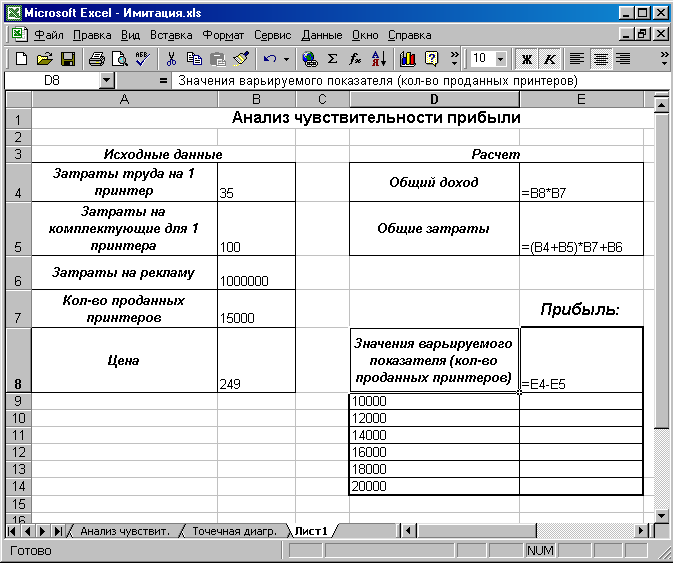
Task: Open the Справка menu
Action: click(409, 35)
